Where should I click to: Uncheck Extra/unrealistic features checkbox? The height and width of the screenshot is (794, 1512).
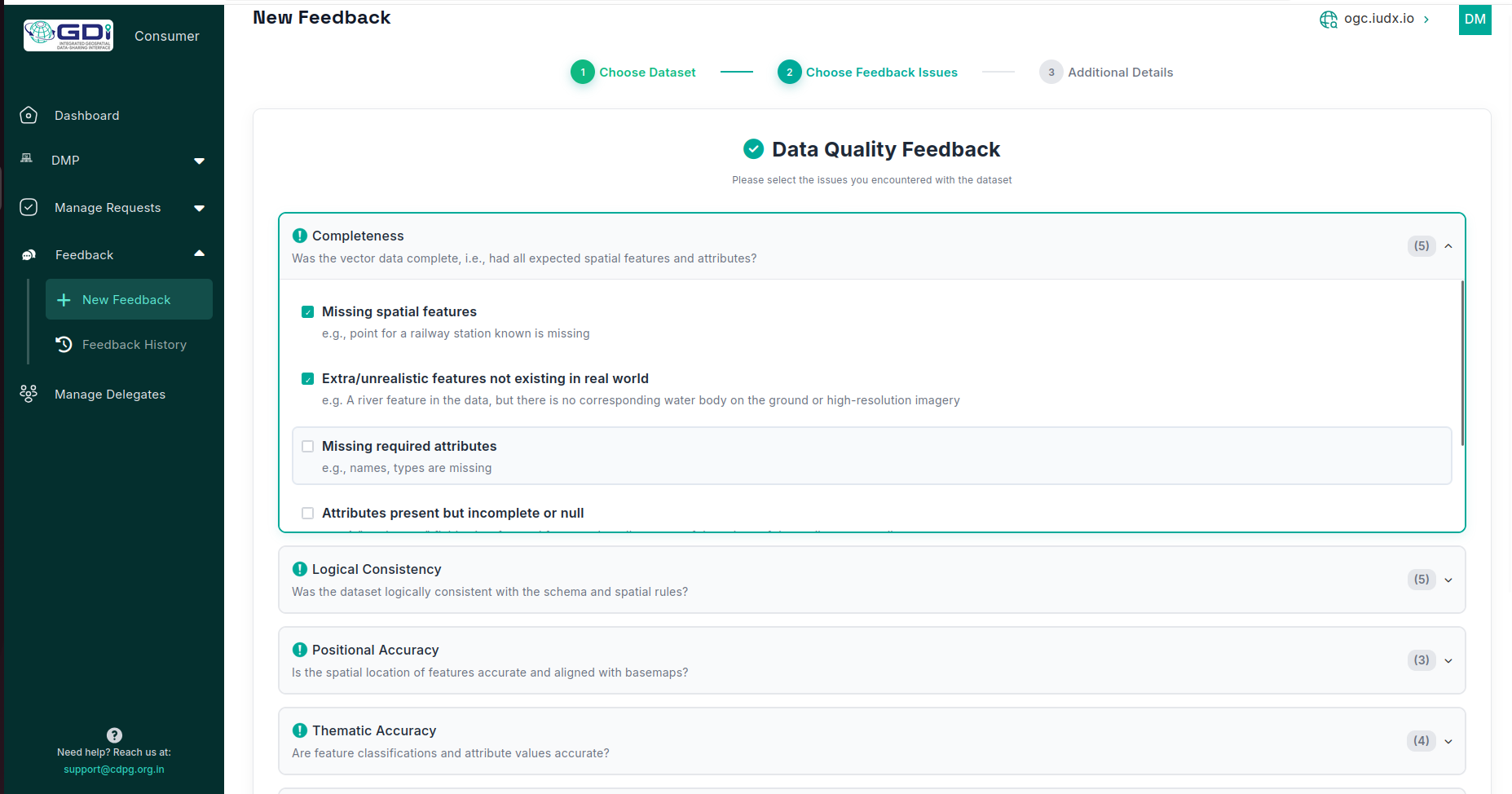pyautogui.click(x=308, y=379)
